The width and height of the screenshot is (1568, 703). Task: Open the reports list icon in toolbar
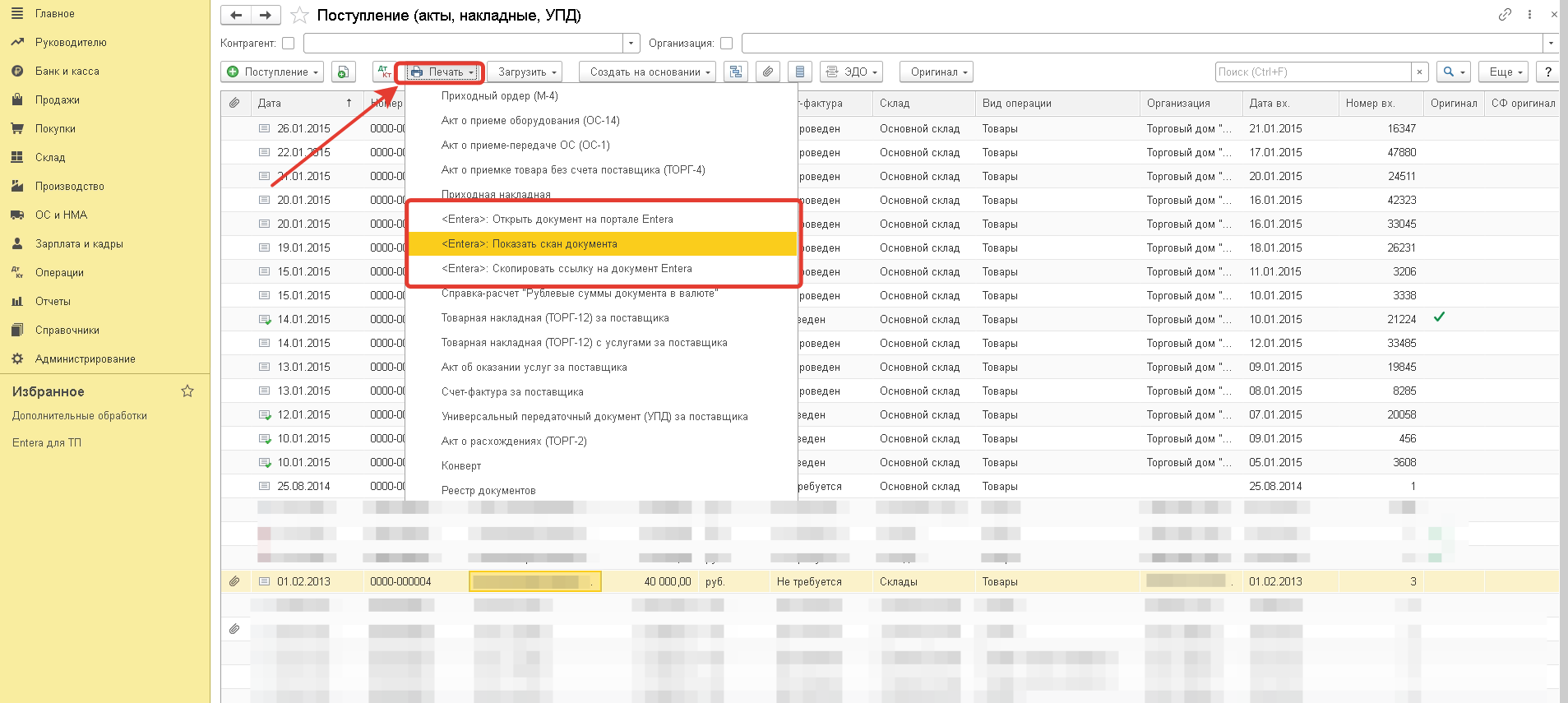point(800,72)
